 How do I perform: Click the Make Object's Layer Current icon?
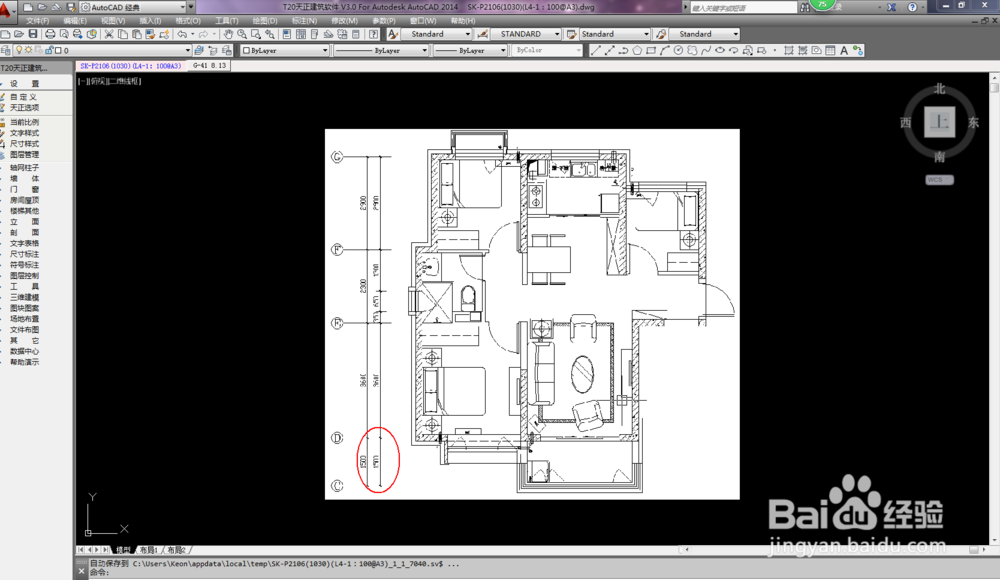click(x=199, y=50)
